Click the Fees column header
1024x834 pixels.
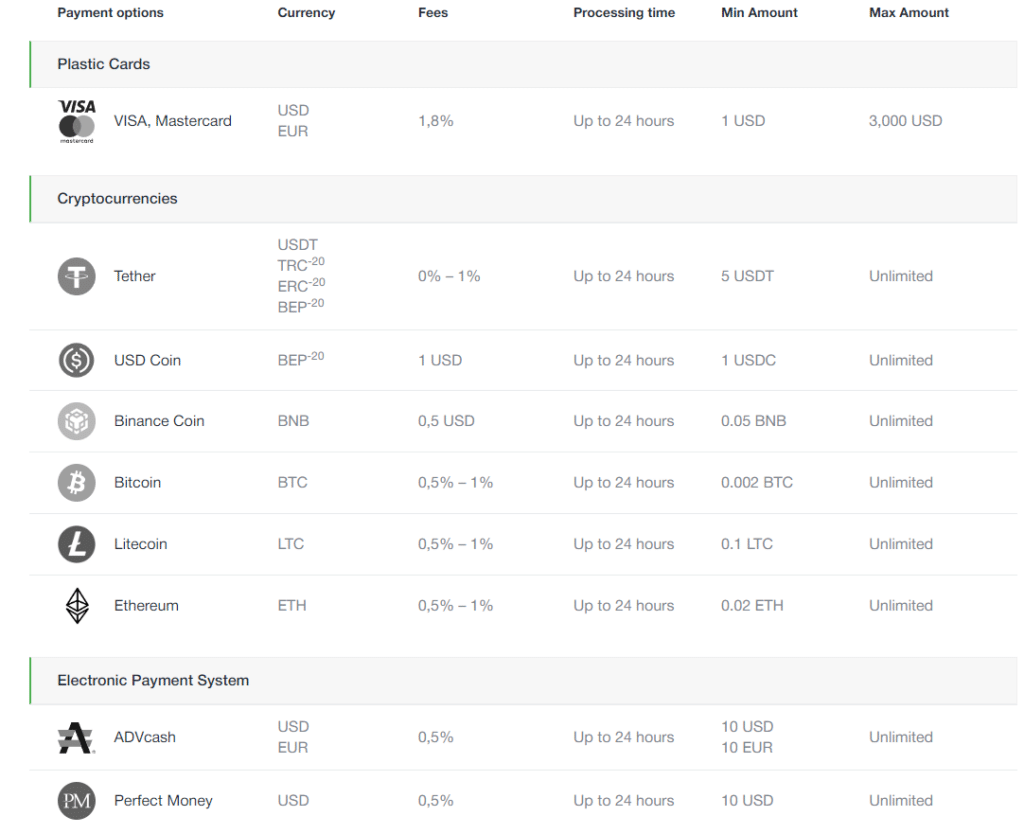[x=433, y=12]
